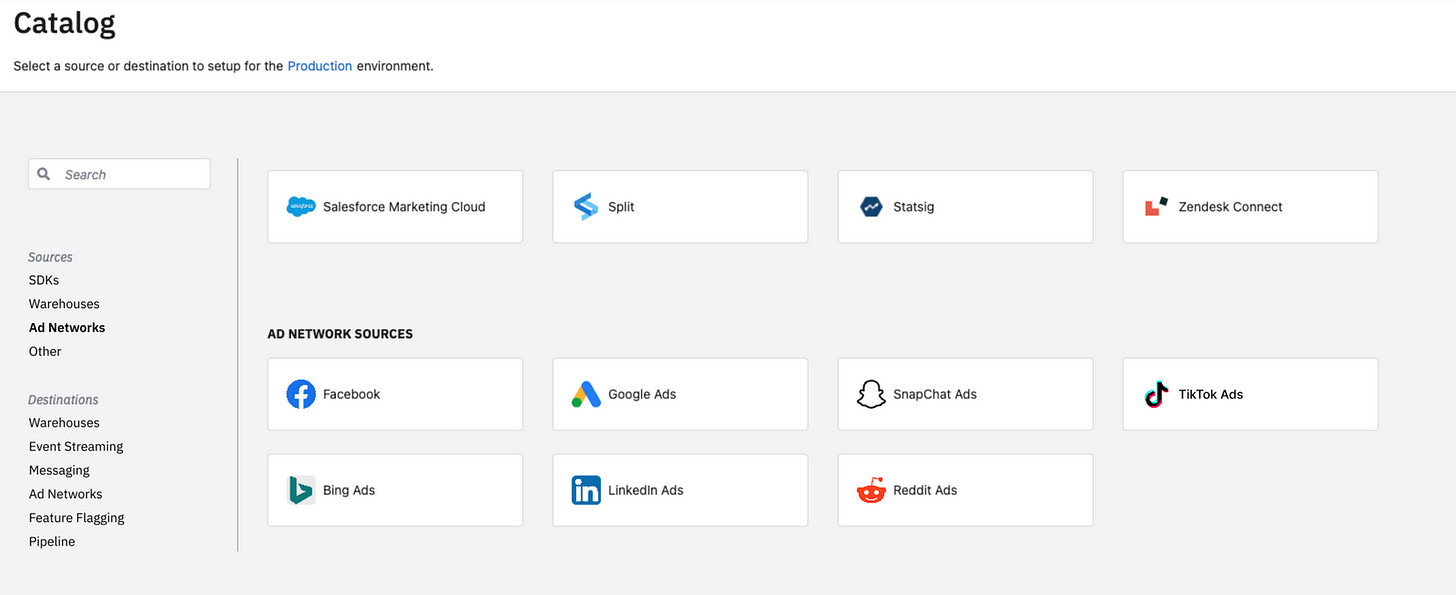Click the Catalog page title
The width and height of the screenshot is (1456, 595).
[x=64, y=23]
